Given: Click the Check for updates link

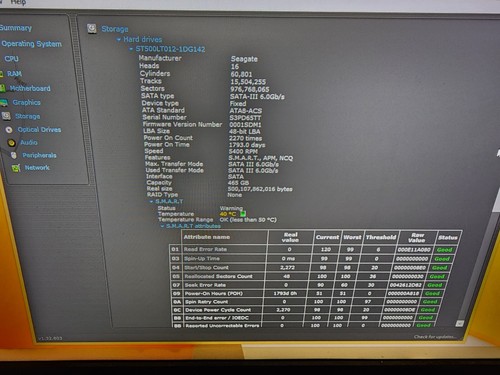Looking at the screenshot, I should pos(435,337).
